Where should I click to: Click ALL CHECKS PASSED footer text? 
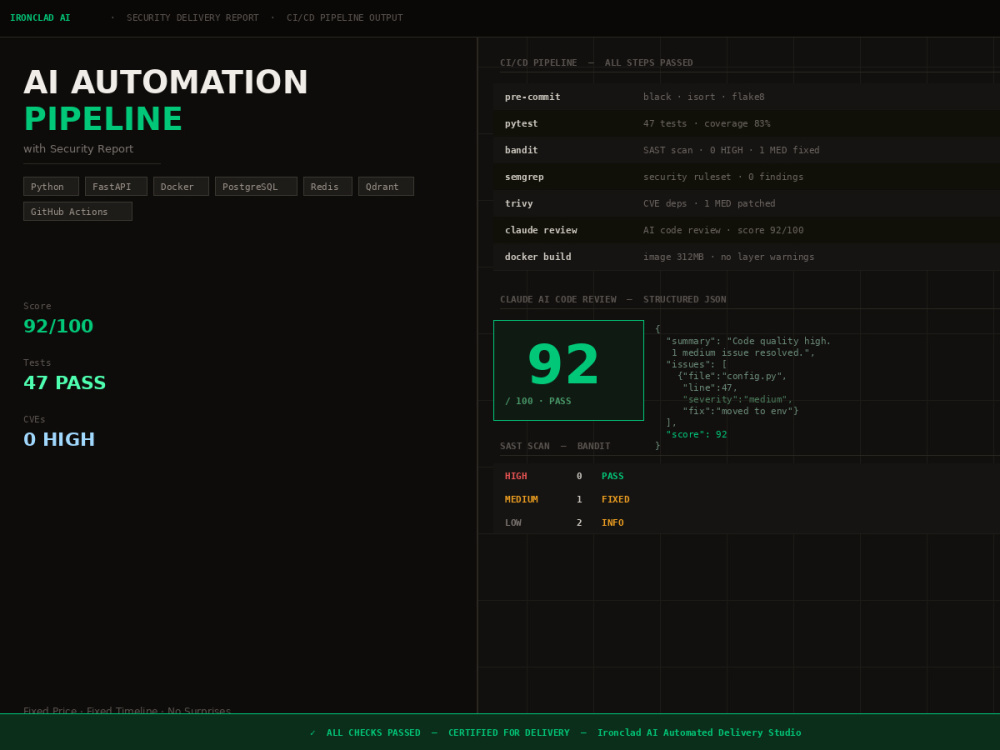(x=373, y=733)
